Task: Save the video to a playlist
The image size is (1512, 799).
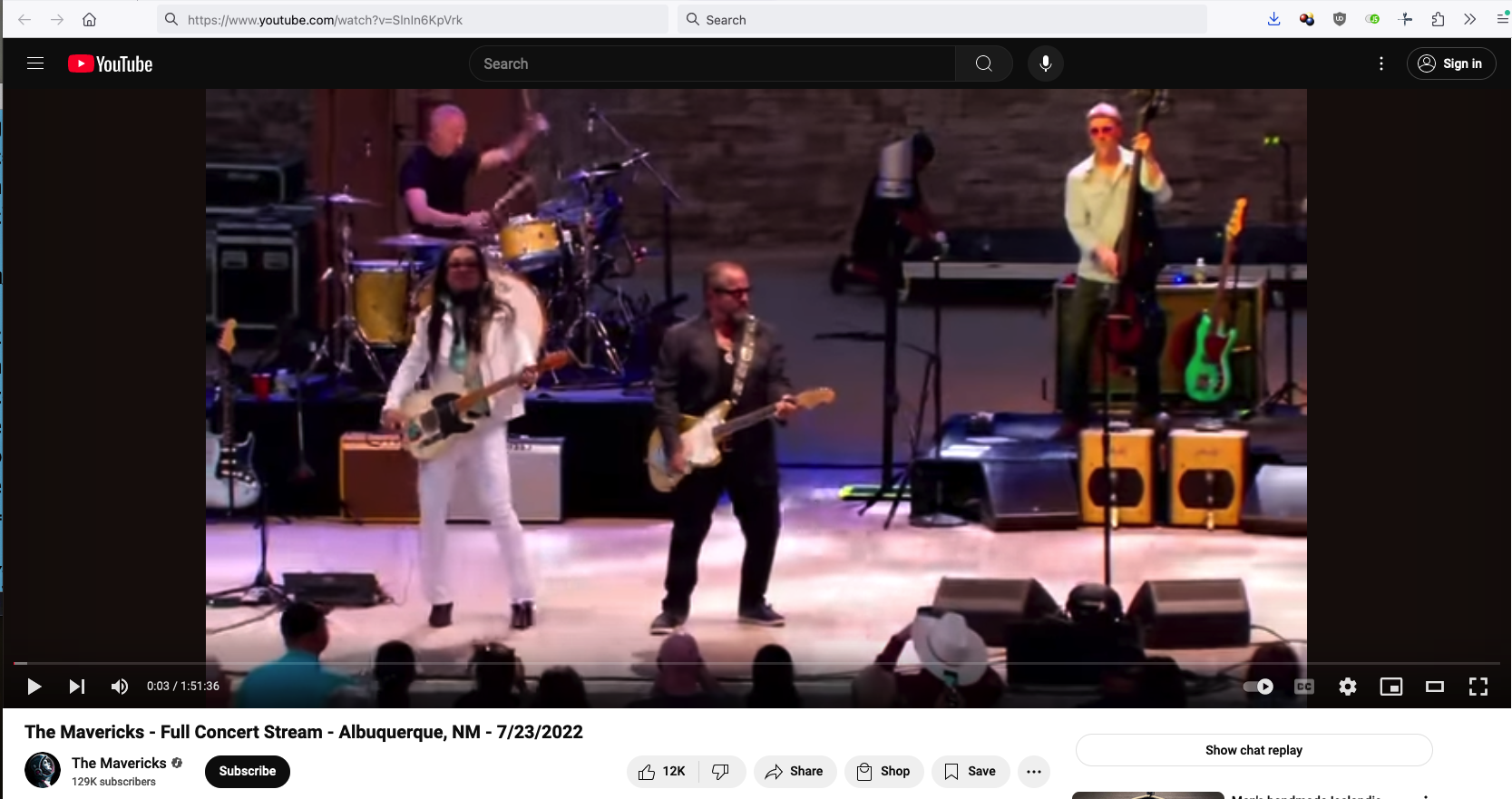Action: tap(971, 772)
